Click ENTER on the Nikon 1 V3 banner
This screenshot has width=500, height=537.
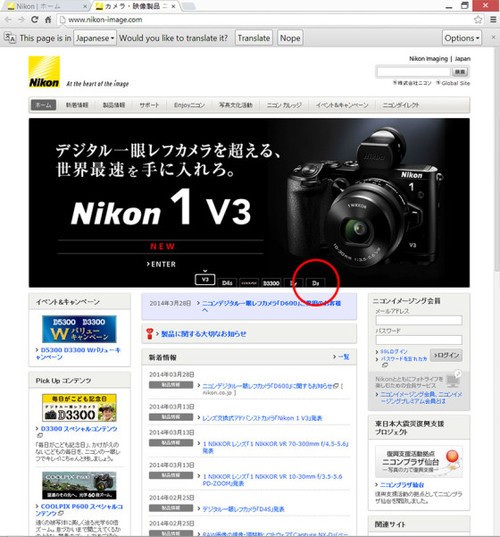[161, 264]
